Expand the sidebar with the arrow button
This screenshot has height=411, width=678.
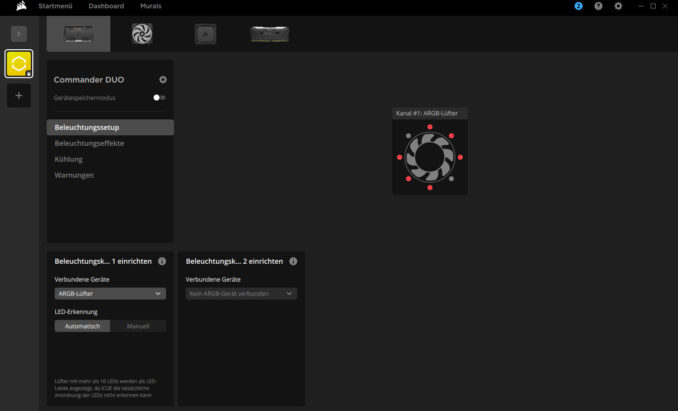[x=18, y=34]
